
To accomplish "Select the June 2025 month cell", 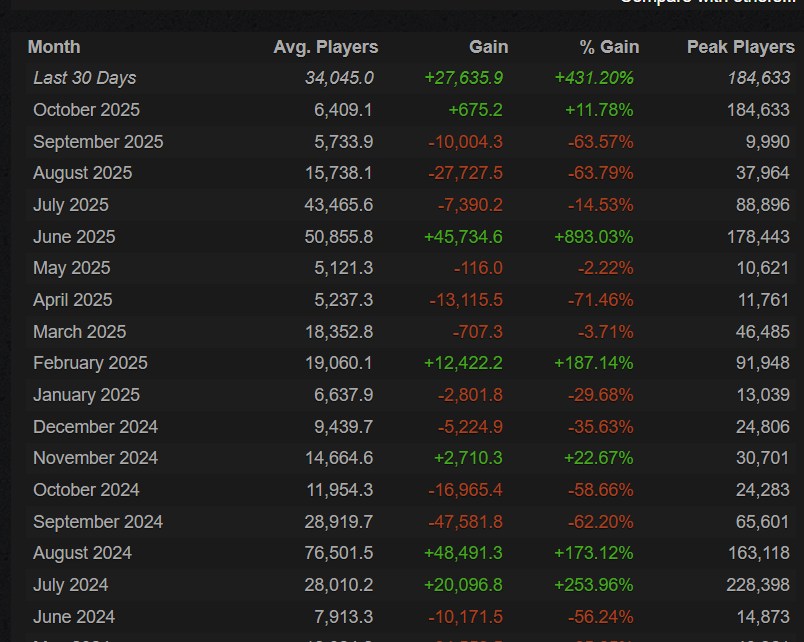I will pyautogui.click(x=74, y=236).
